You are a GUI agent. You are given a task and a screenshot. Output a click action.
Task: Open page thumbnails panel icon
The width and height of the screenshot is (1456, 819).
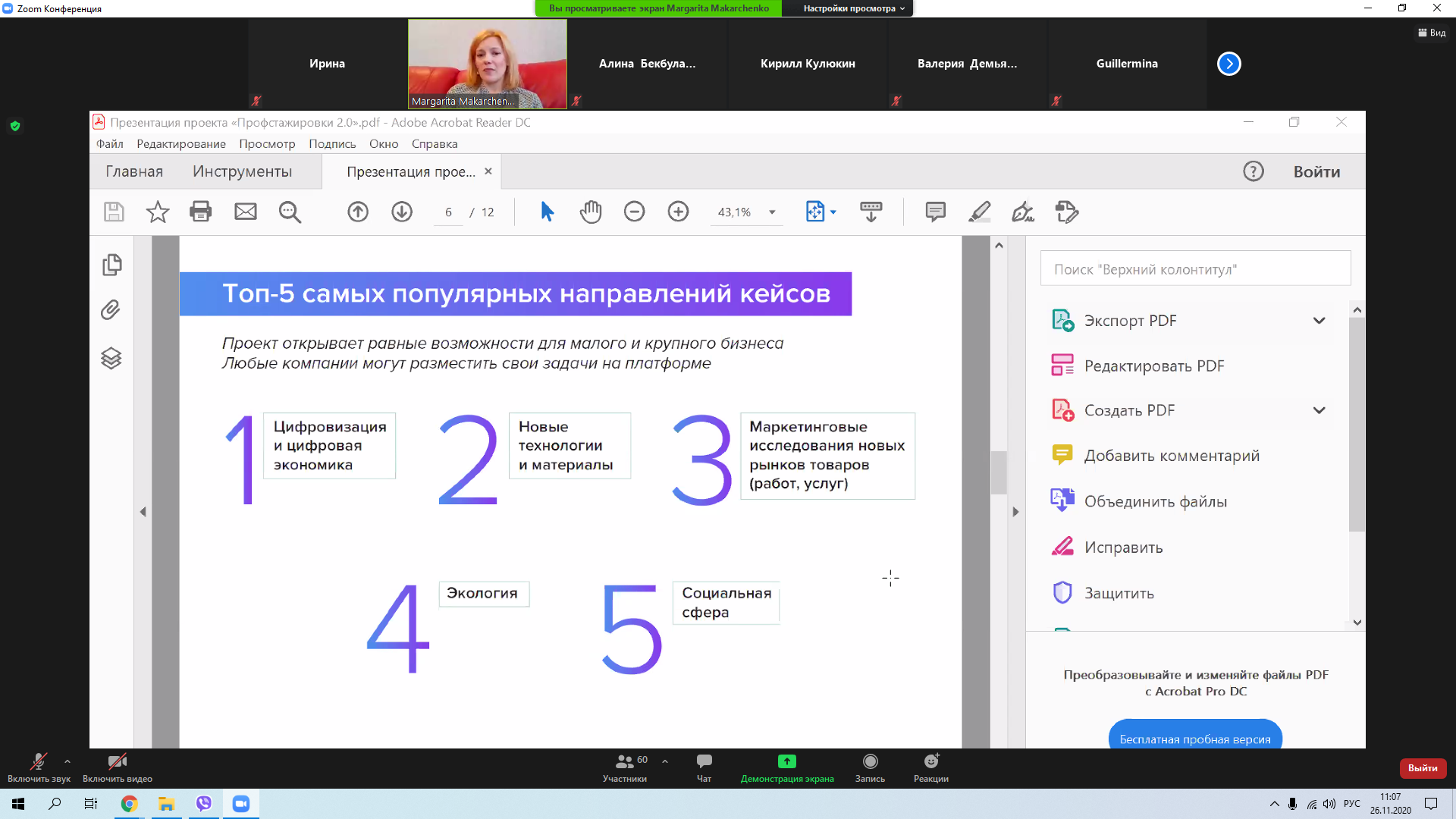(111, 265)
